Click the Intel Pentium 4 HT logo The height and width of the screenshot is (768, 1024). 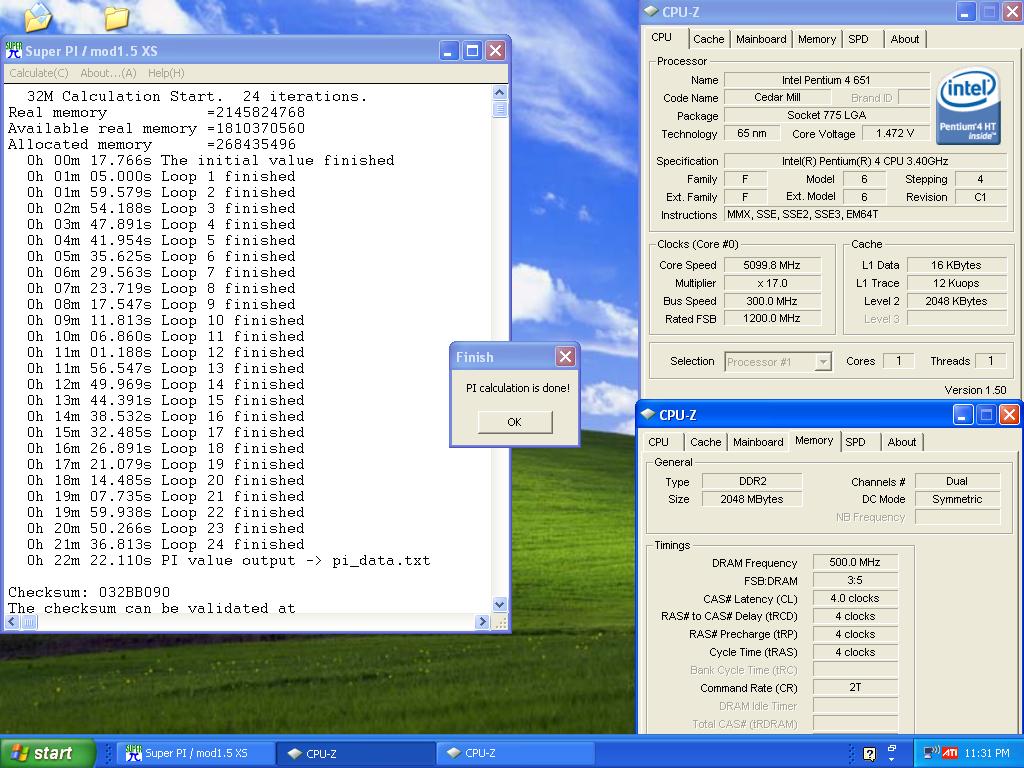tap(968, 105)
